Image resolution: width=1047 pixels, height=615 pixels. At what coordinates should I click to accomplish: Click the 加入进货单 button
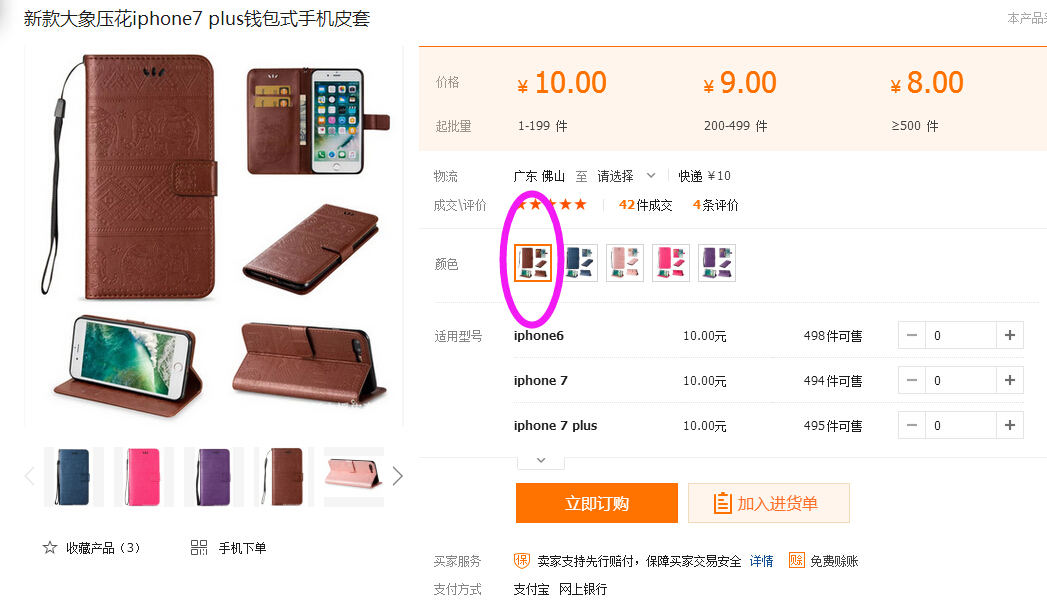pos(769,503)
